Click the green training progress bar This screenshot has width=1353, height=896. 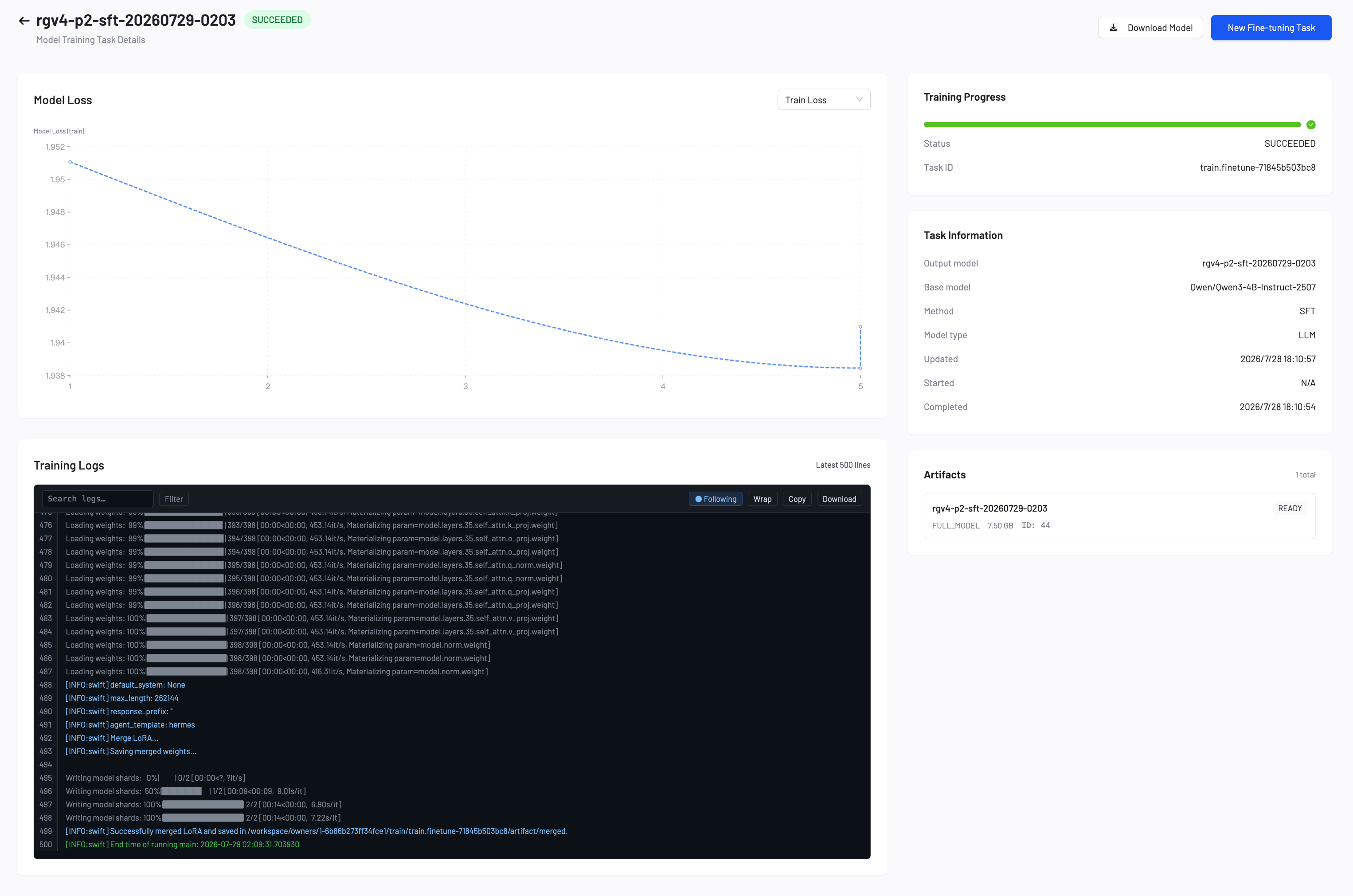click(x=1112, y=125)
